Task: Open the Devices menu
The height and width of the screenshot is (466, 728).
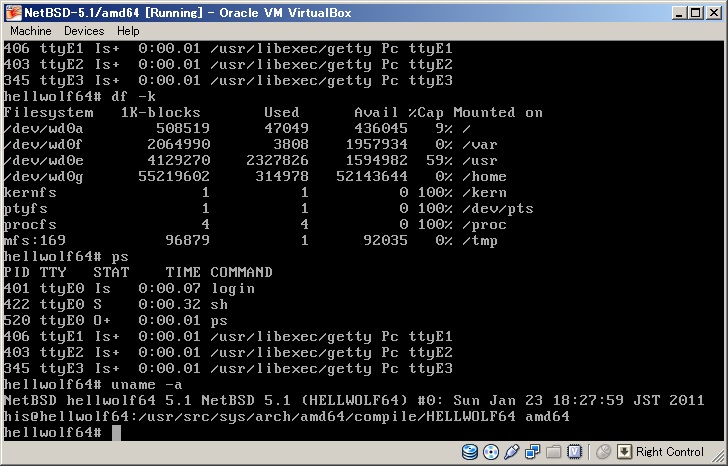Action: (84, 31)
